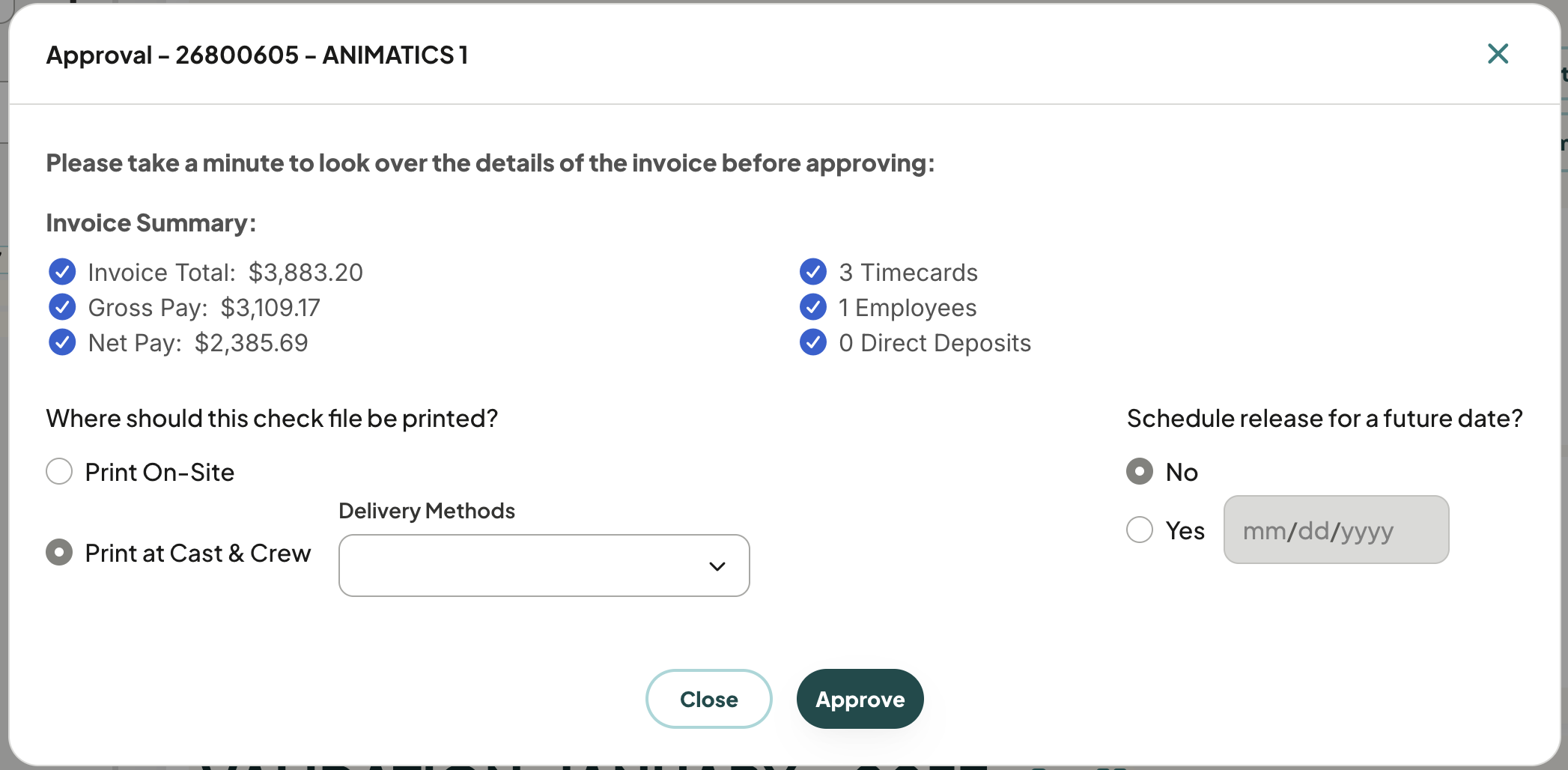Click the Print at Cast & Crew label

(x=198, y=554)
